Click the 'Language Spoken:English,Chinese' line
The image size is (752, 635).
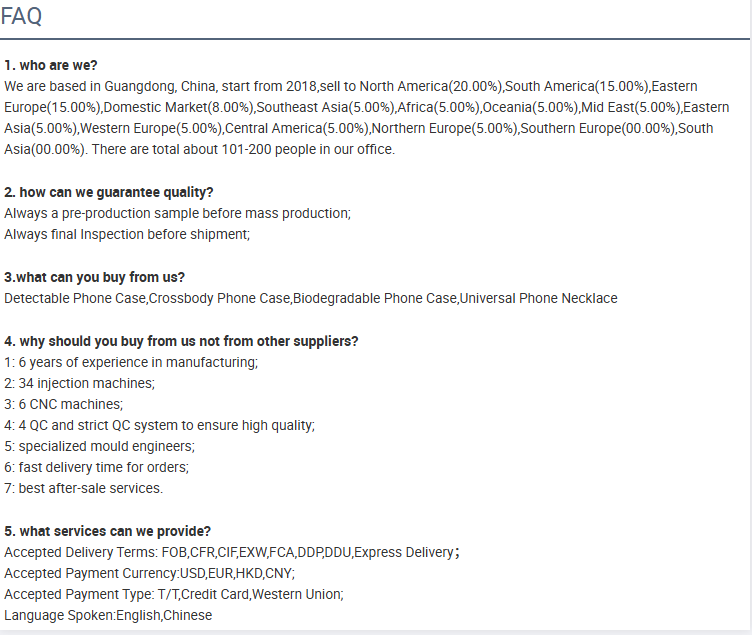[108, 615]
